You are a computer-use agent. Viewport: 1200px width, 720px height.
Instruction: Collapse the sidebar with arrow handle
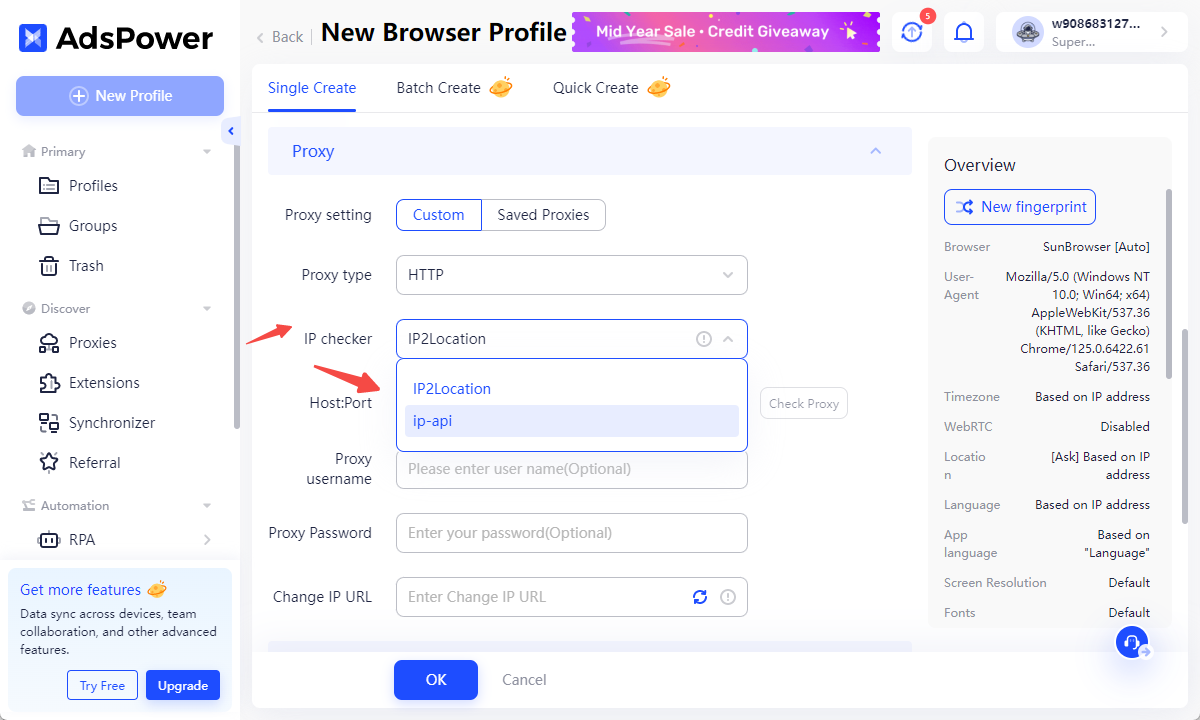[x=231, y=131]
